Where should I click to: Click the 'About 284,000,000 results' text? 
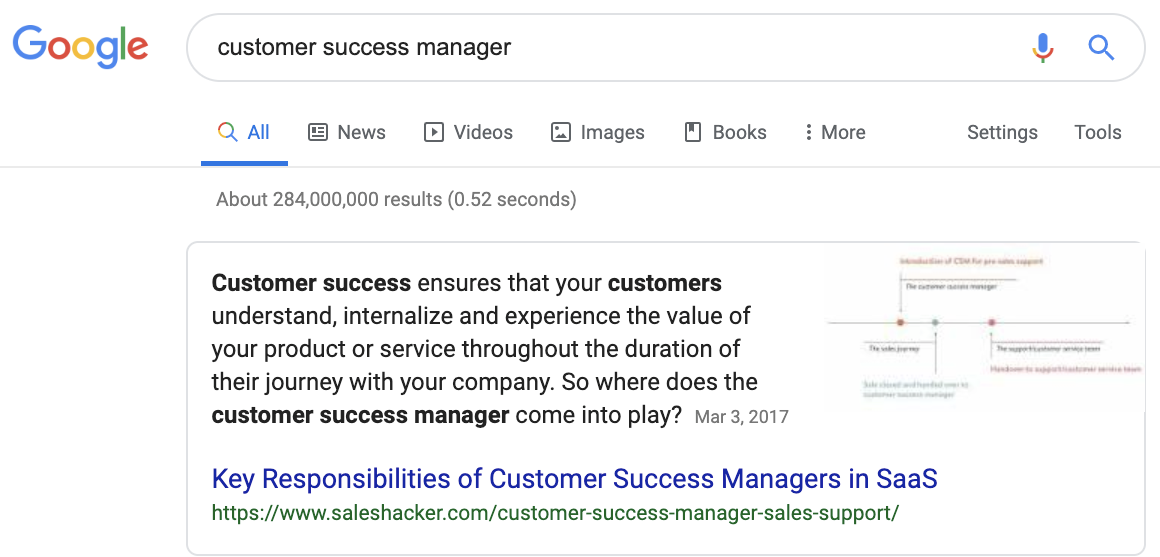click(x=396, y=199)
